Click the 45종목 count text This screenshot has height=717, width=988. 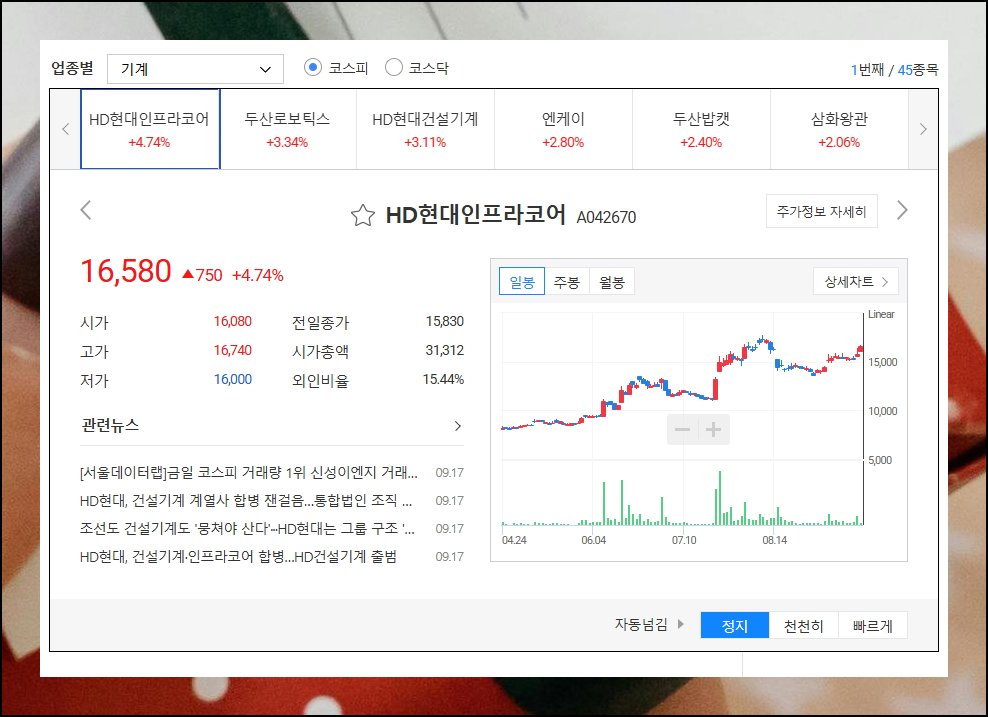[x=918, y=70]
